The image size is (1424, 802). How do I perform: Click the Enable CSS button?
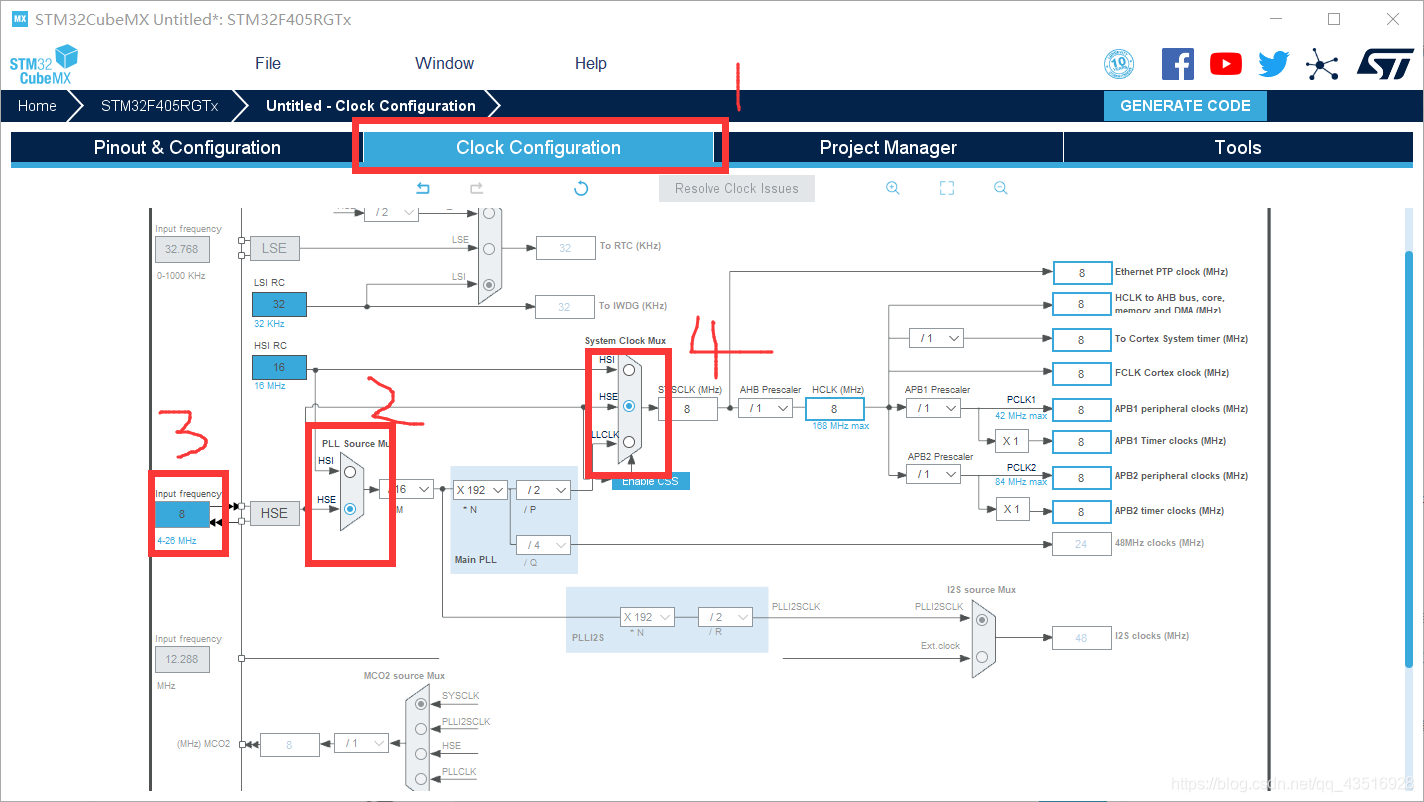650,481
